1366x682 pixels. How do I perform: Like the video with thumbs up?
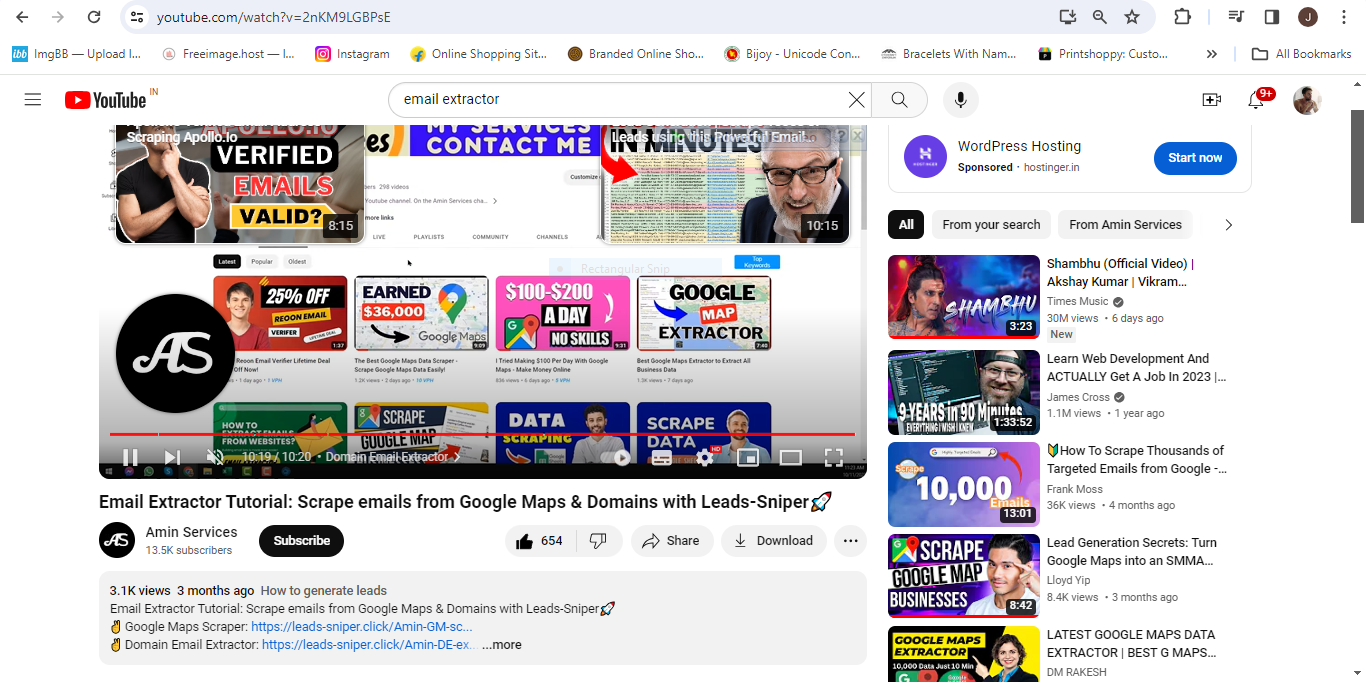coord(539,541)
